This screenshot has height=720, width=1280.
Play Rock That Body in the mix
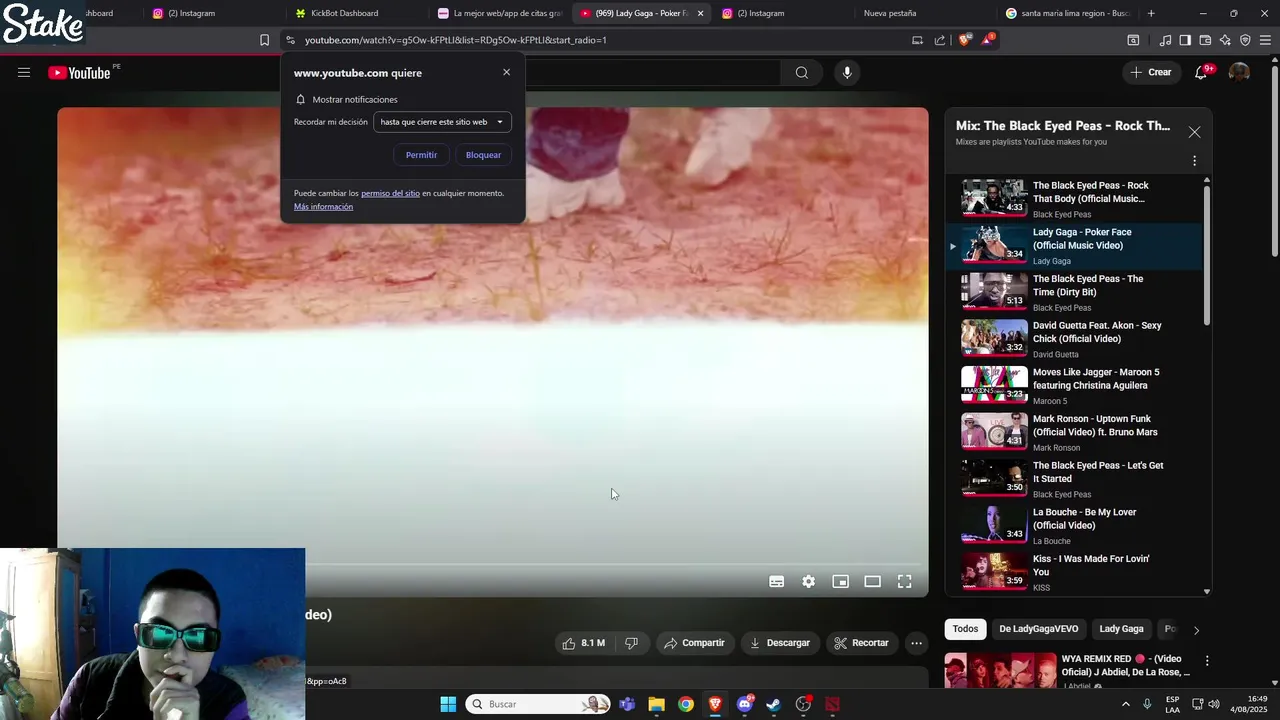pyautogui.click(x=1074, y=199)
